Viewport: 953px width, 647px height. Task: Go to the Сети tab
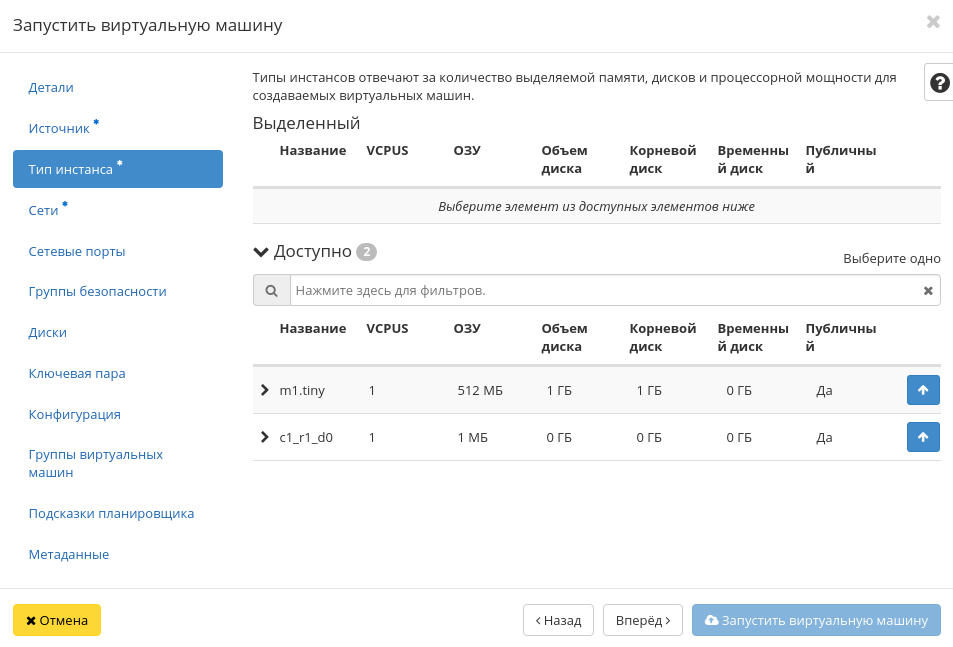tap(43, 211)
